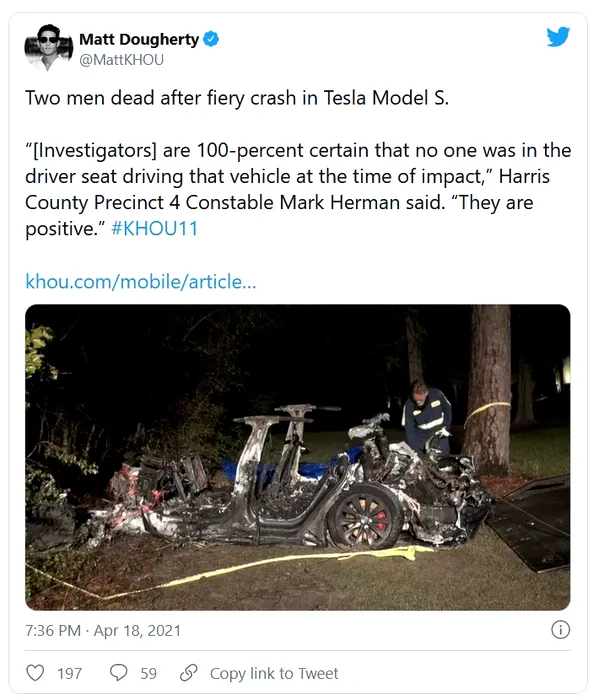Click the @MattKHOU handle
The height and width of the screenshot is (700, 604).
121,60
